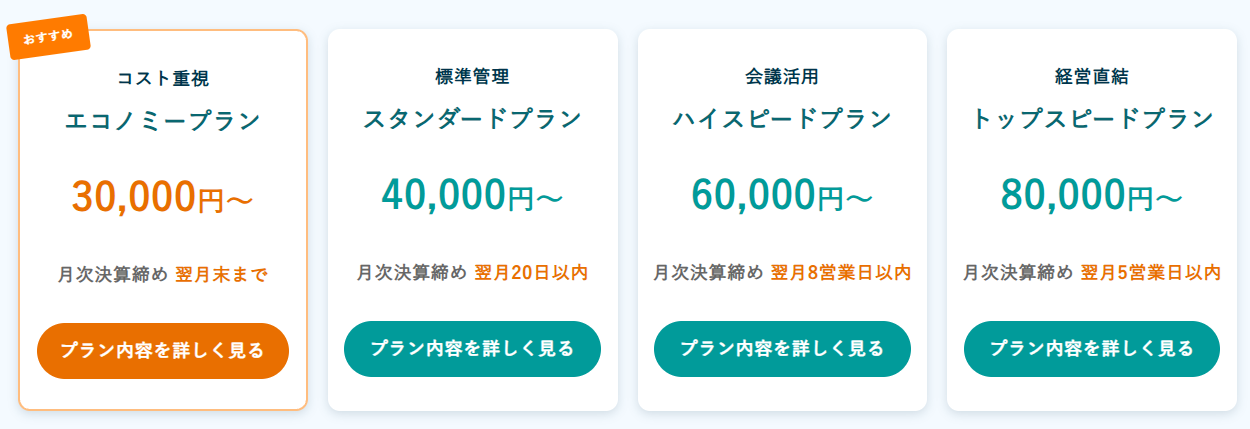Click the orange おすすめ badge

click(x=48, y=36)
